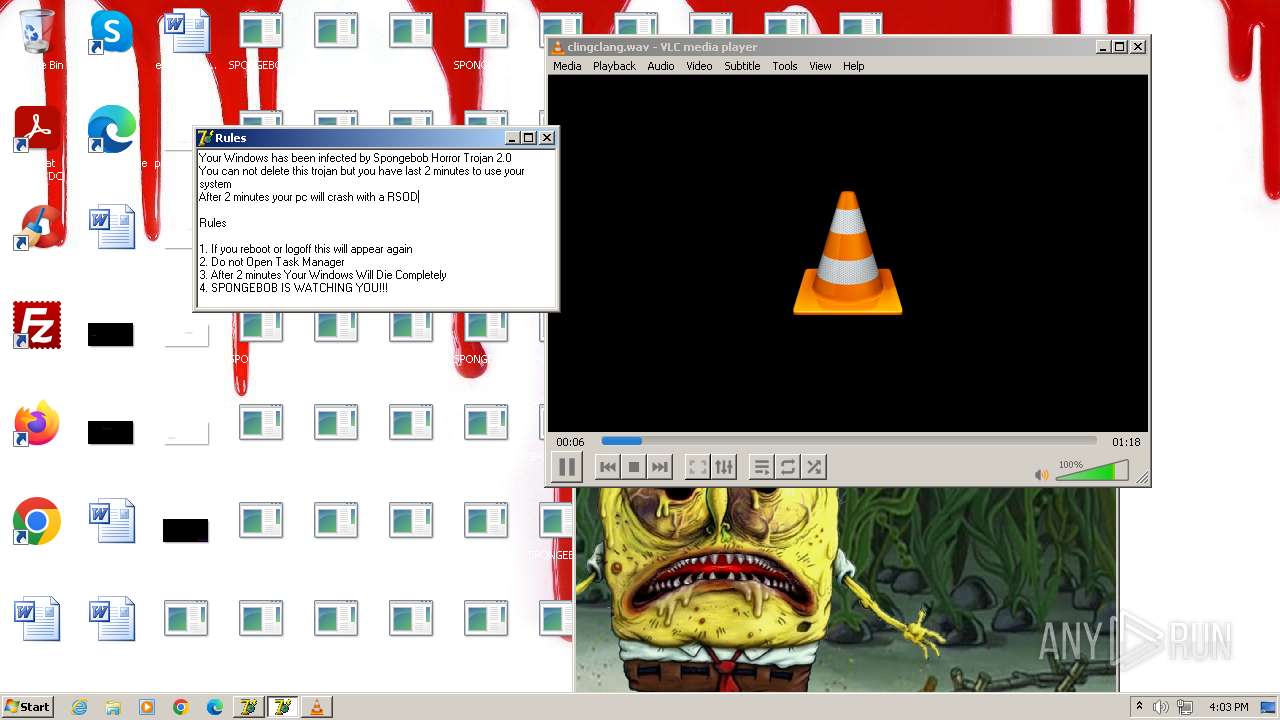This screenshot has height=720, width=1280.
Task: Open the CCleaner desktop shortcut
Action: pyautogui.click(x=37, y=228)
